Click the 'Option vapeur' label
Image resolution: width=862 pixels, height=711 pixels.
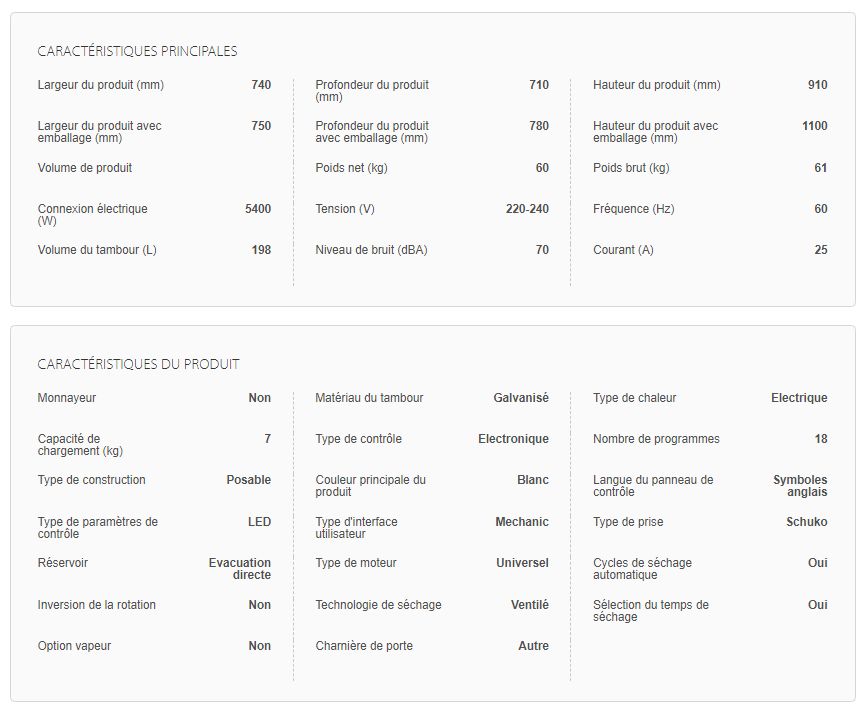74,646
